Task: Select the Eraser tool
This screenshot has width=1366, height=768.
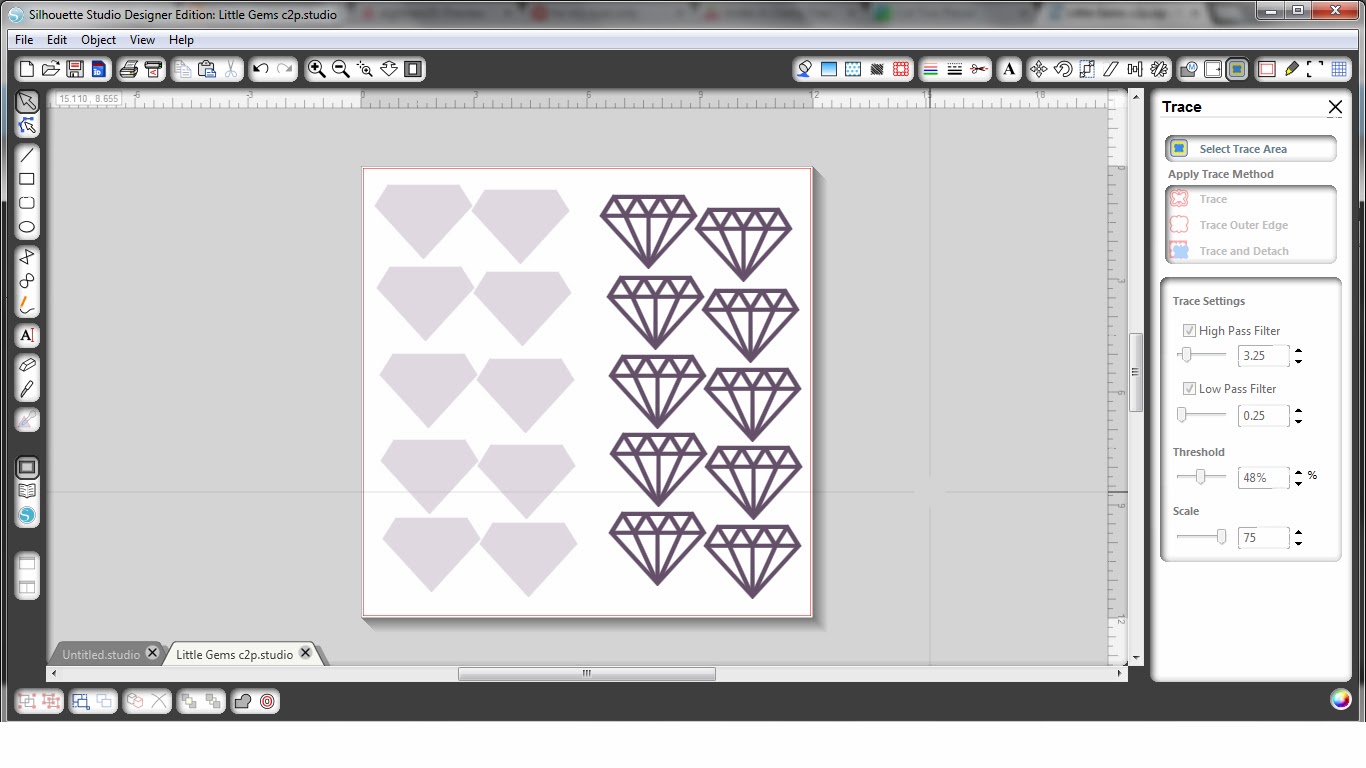Action: 27,365
